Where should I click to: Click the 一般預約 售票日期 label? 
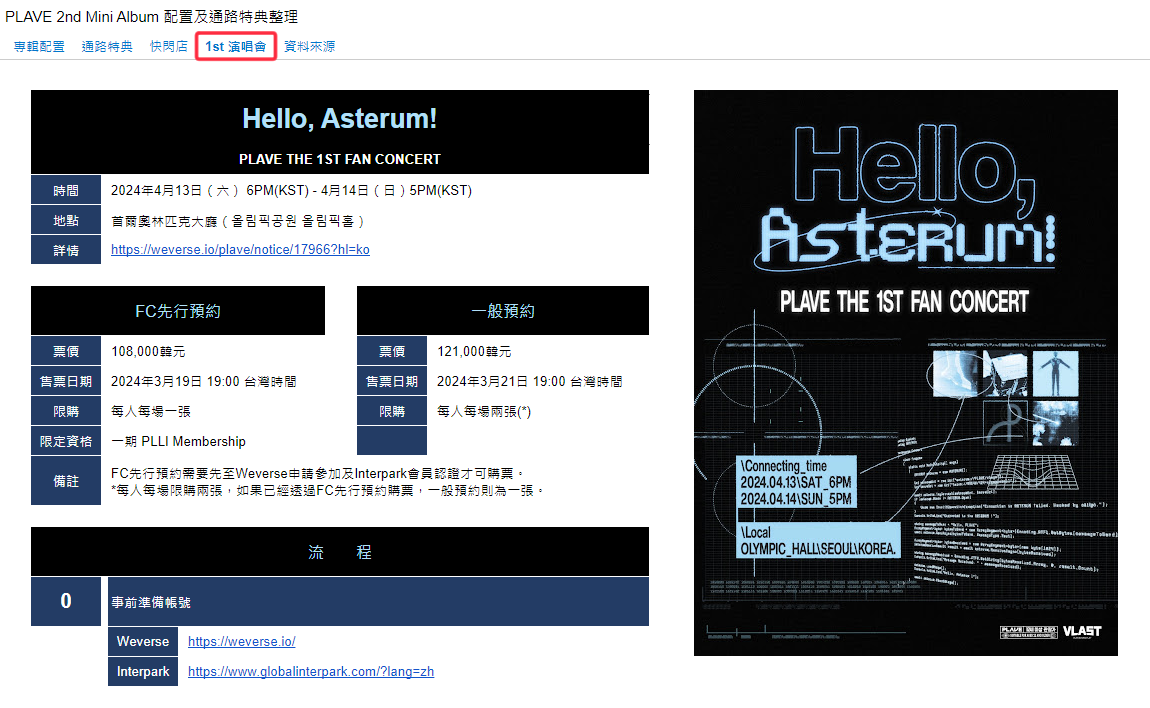pyautogui.click(x=392, y=382)
